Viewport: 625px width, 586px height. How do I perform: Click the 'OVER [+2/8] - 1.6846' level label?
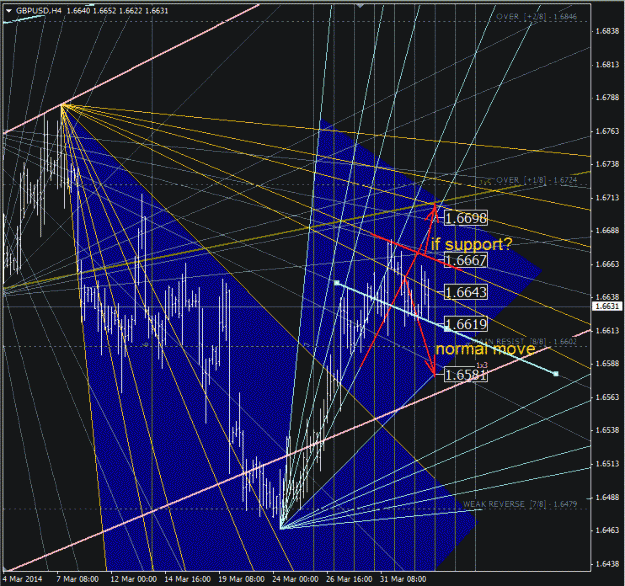[x=537, y=16]
